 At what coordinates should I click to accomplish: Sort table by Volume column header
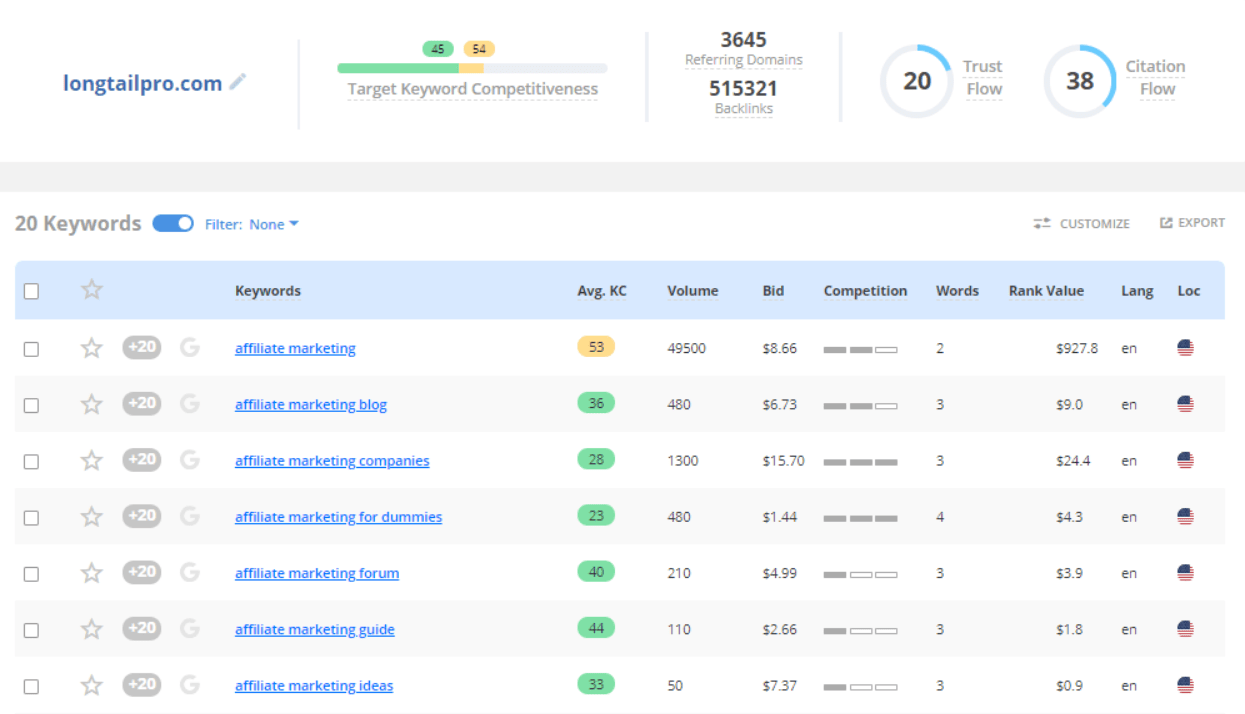pos(692,291)
